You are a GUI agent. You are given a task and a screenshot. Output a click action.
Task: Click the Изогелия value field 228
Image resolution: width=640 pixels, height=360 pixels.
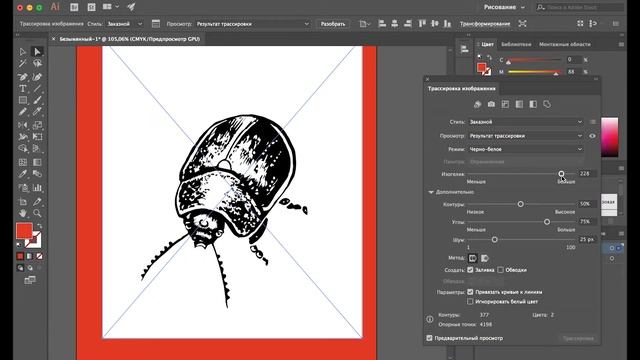coord(587,173)
